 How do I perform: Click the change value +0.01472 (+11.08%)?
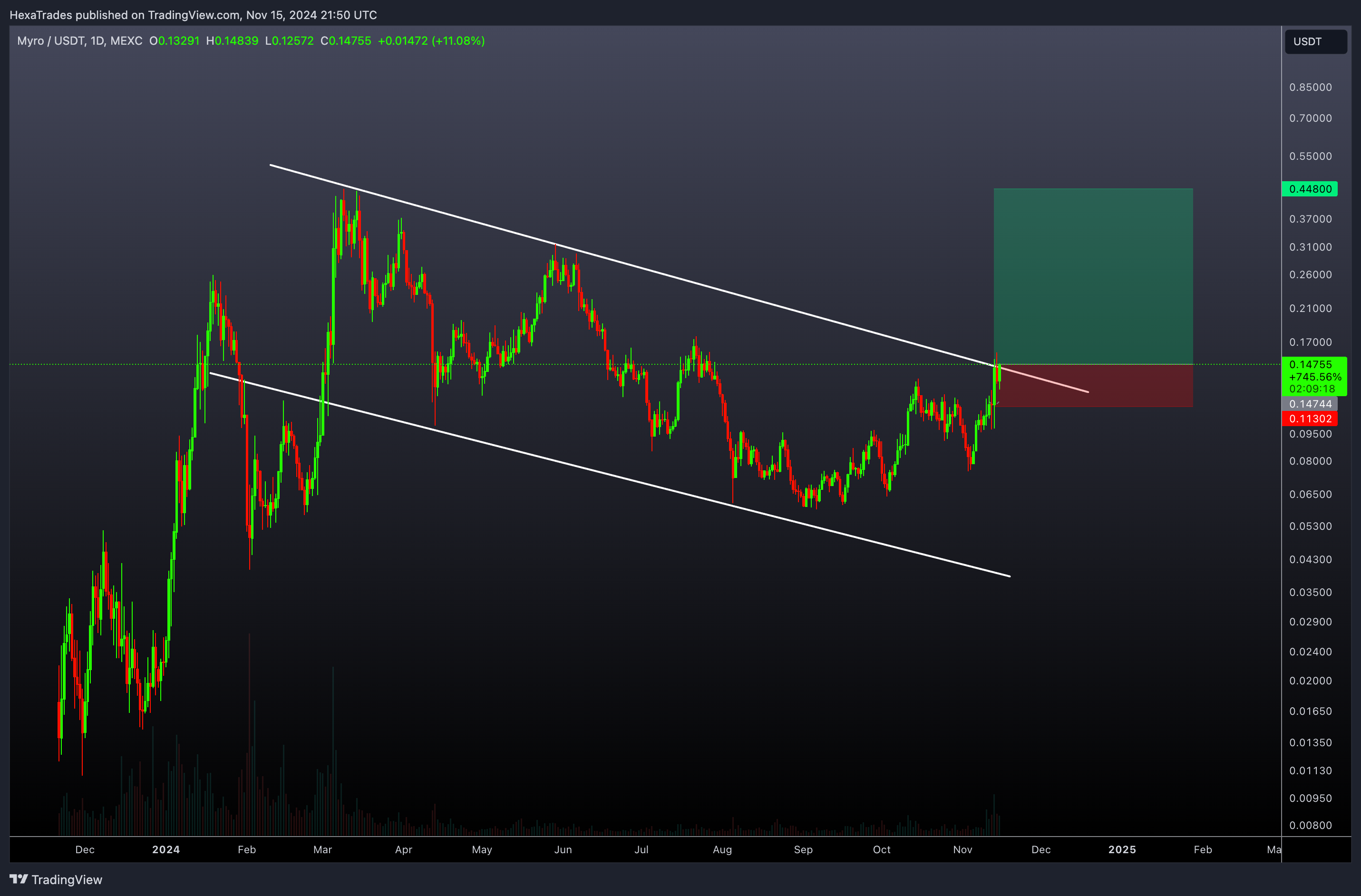[431, 40]
